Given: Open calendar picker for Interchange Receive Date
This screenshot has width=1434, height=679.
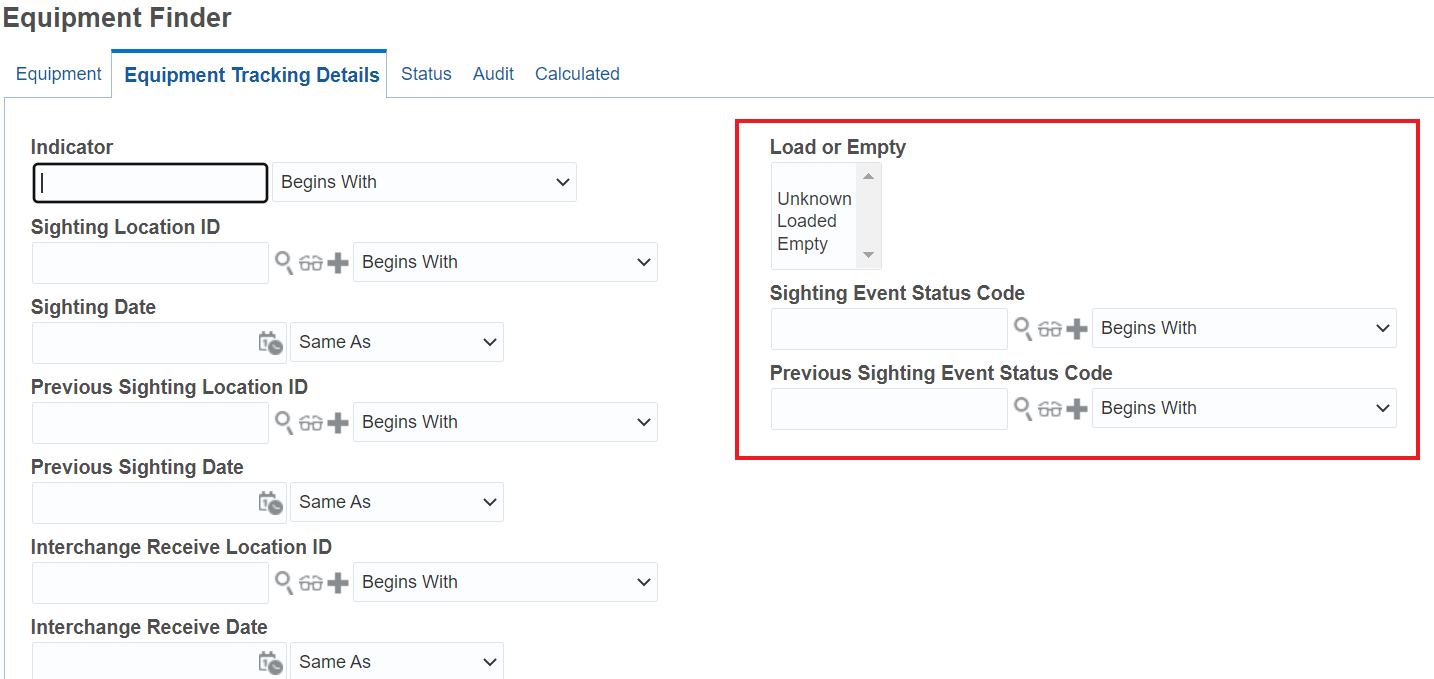Looking at the screenshot, I should [270, 662].
